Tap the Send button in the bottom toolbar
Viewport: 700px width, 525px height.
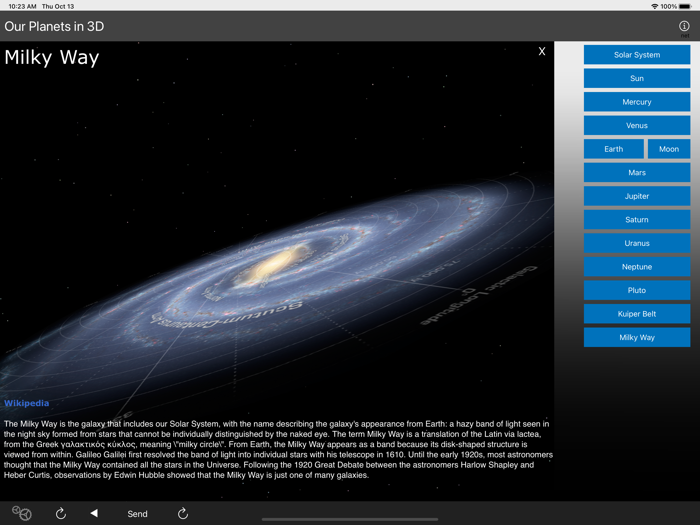click(137, 514)
